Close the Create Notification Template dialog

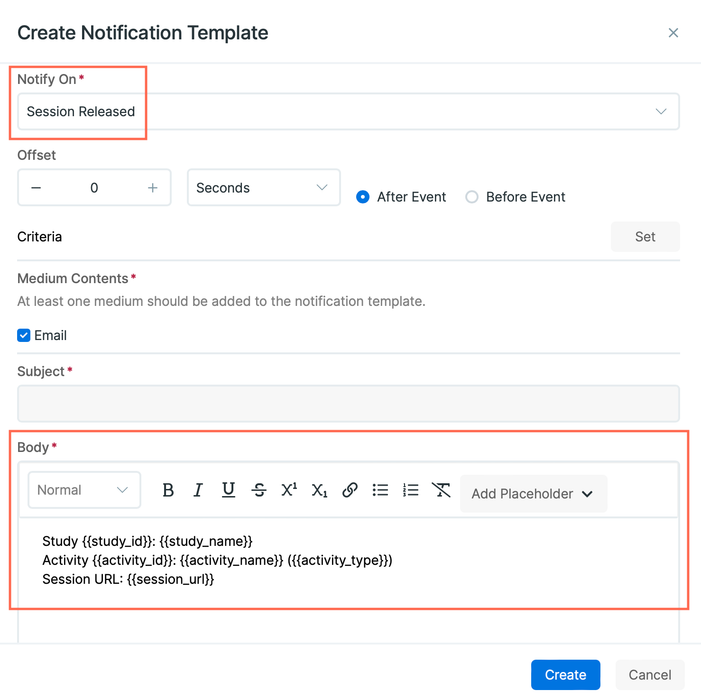(673, 33)
